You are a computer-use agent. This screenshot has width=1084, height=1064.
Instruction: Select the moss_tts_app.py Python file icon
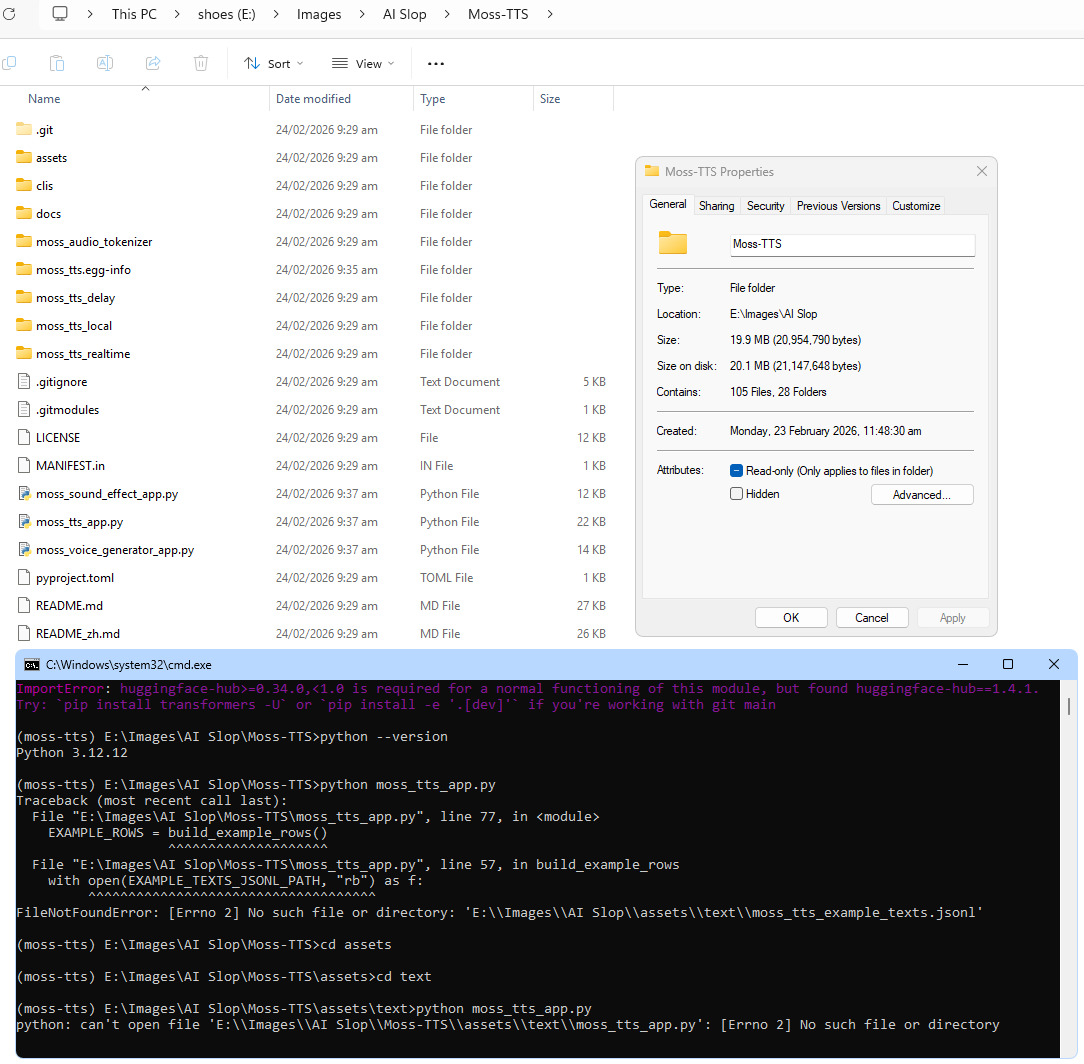click(x=24, y=521)
